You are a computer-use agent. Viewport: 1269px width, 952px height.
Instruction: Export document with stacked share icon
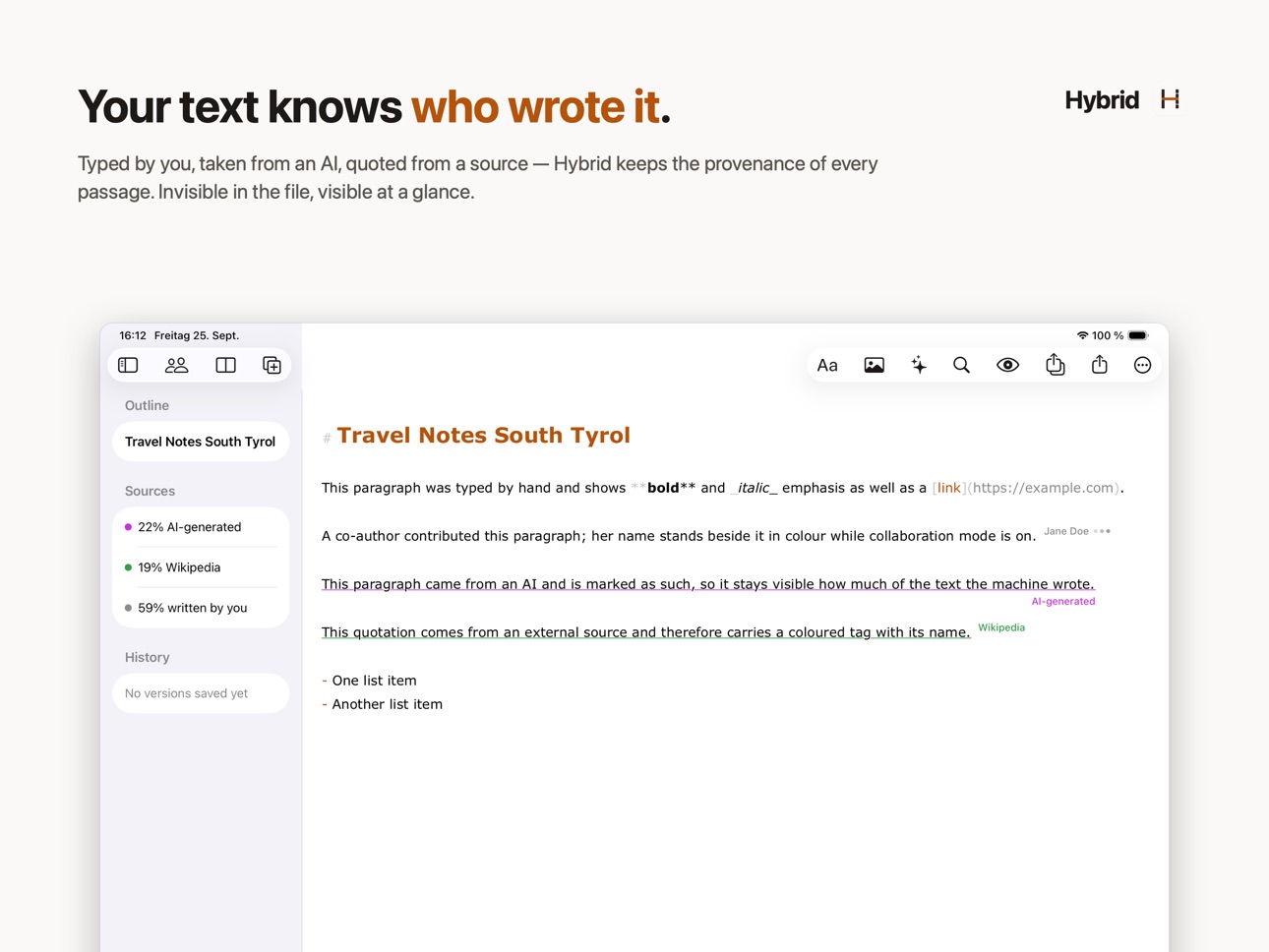(x=1055, y=365)
